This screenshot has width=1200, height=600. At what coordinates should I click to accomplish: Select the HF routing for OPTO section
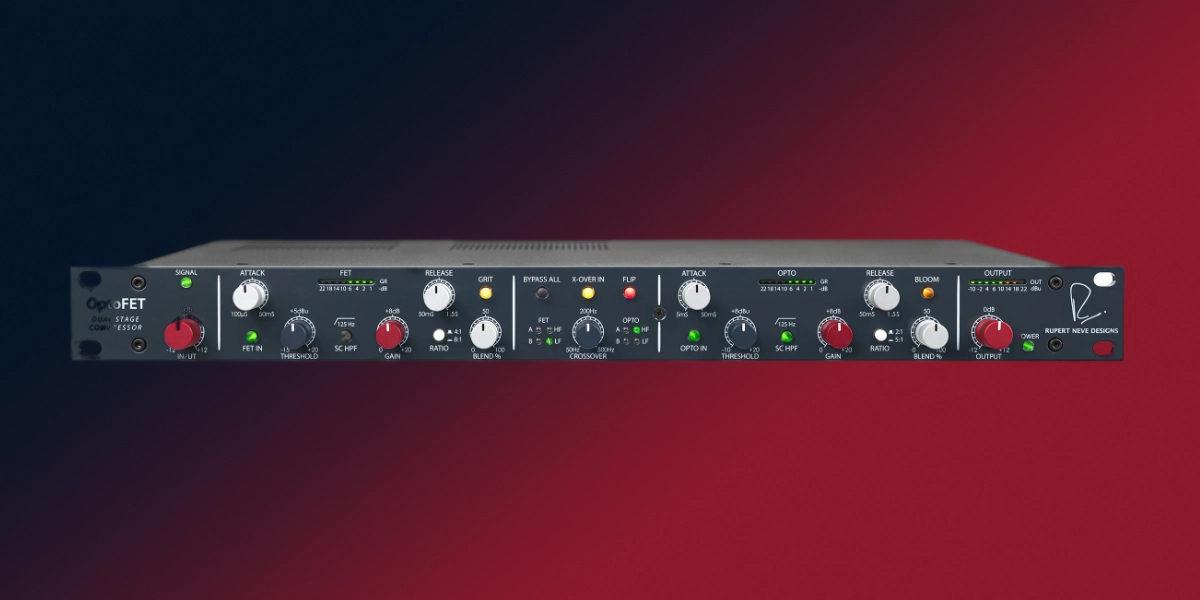click(x=637, y=329)
